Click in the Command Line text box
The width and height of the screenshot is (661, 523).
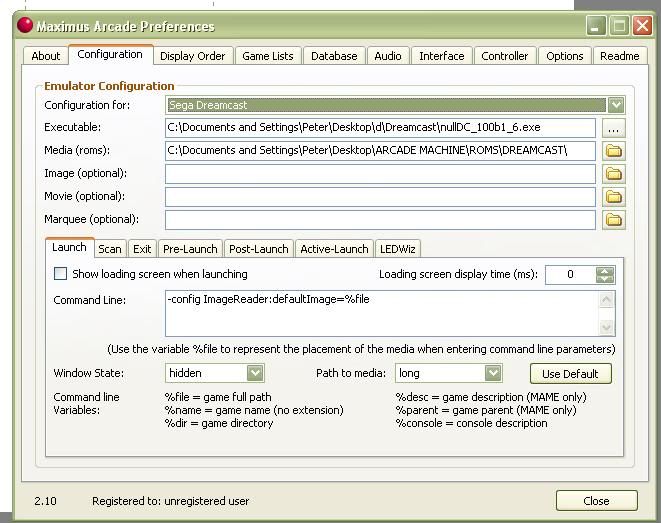[x=382, y=313]
